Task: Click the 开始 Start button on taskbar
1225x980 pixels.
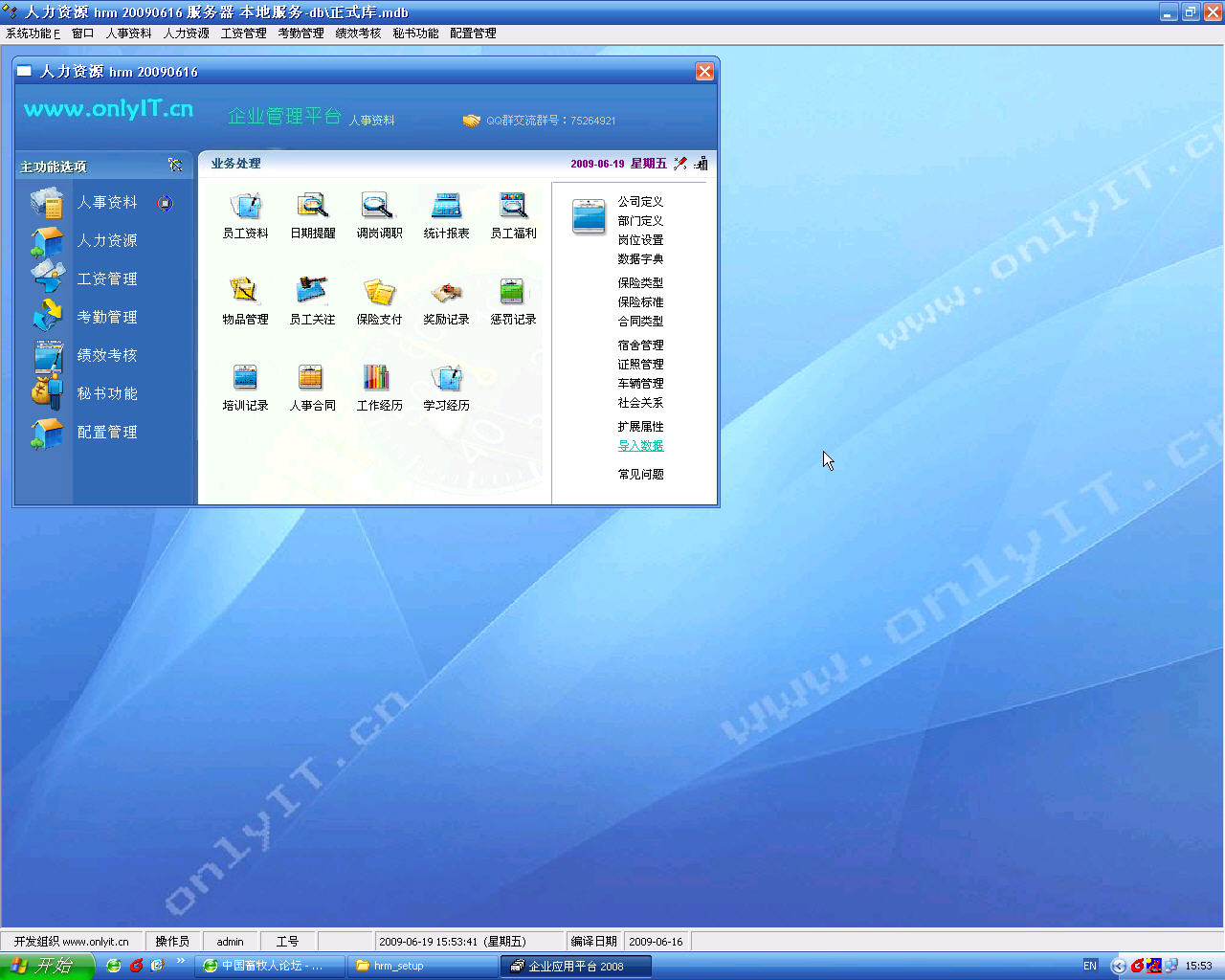Action: [46, 966]
